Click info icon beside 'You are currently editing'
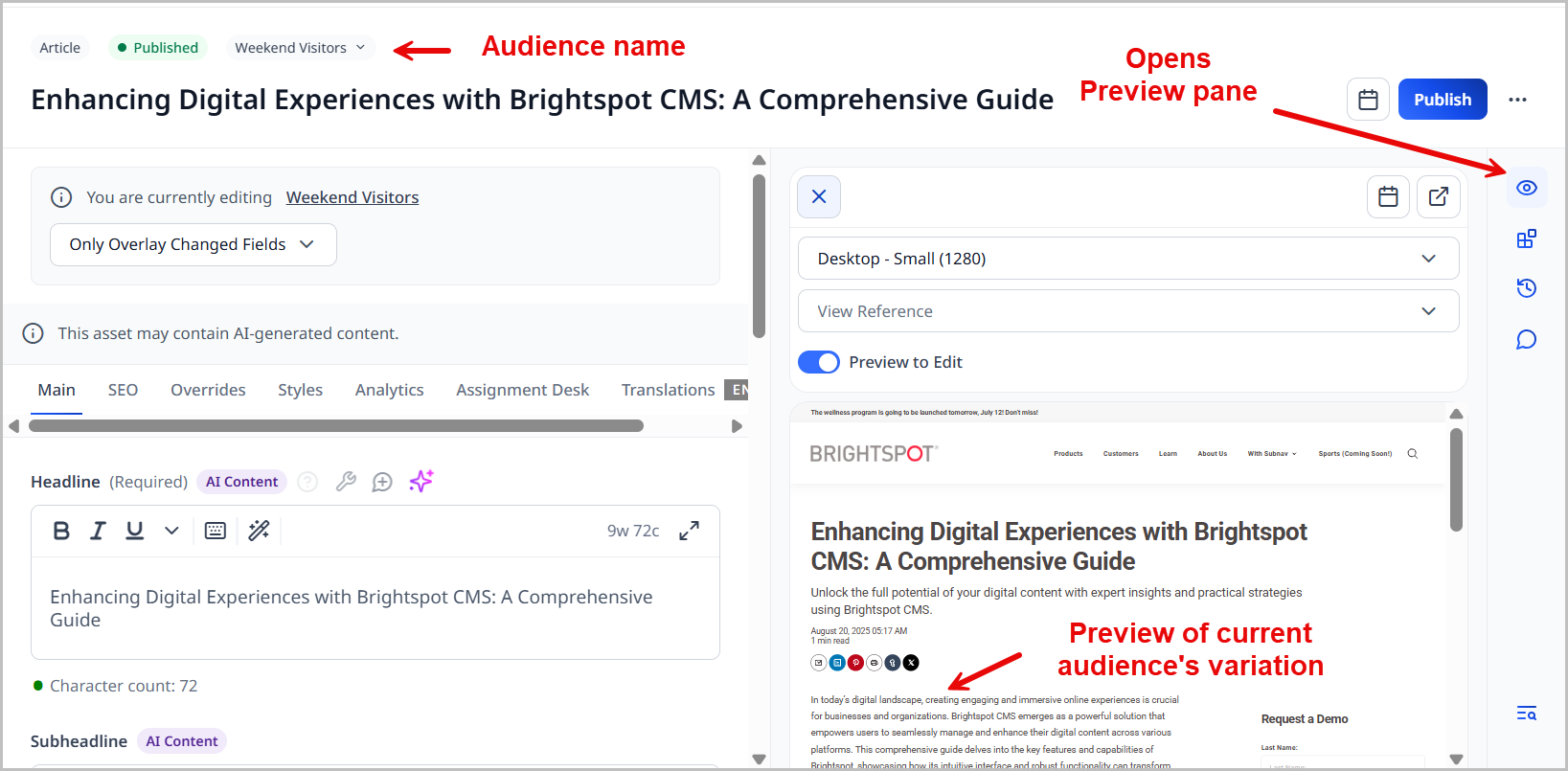This screenshot has width=1568, height=771. 61,197
